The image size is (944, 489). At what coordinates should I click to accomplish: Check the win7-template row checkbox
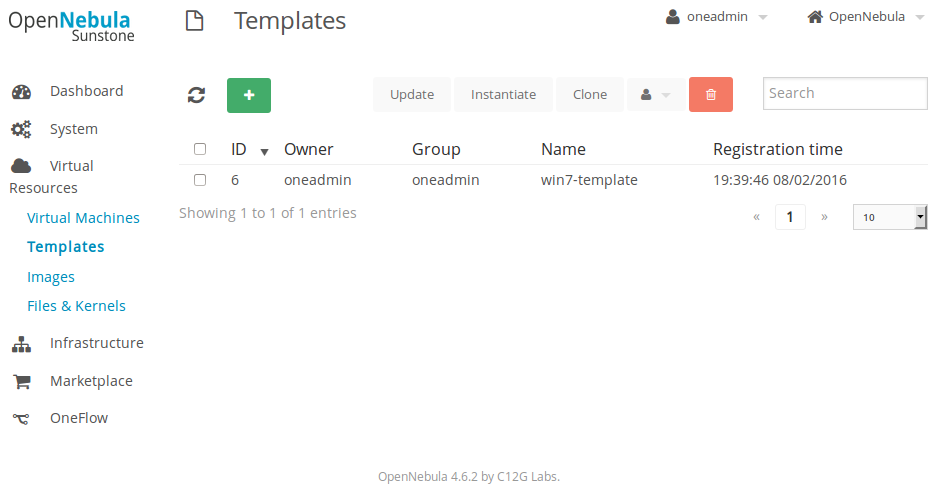pos(200,180)
